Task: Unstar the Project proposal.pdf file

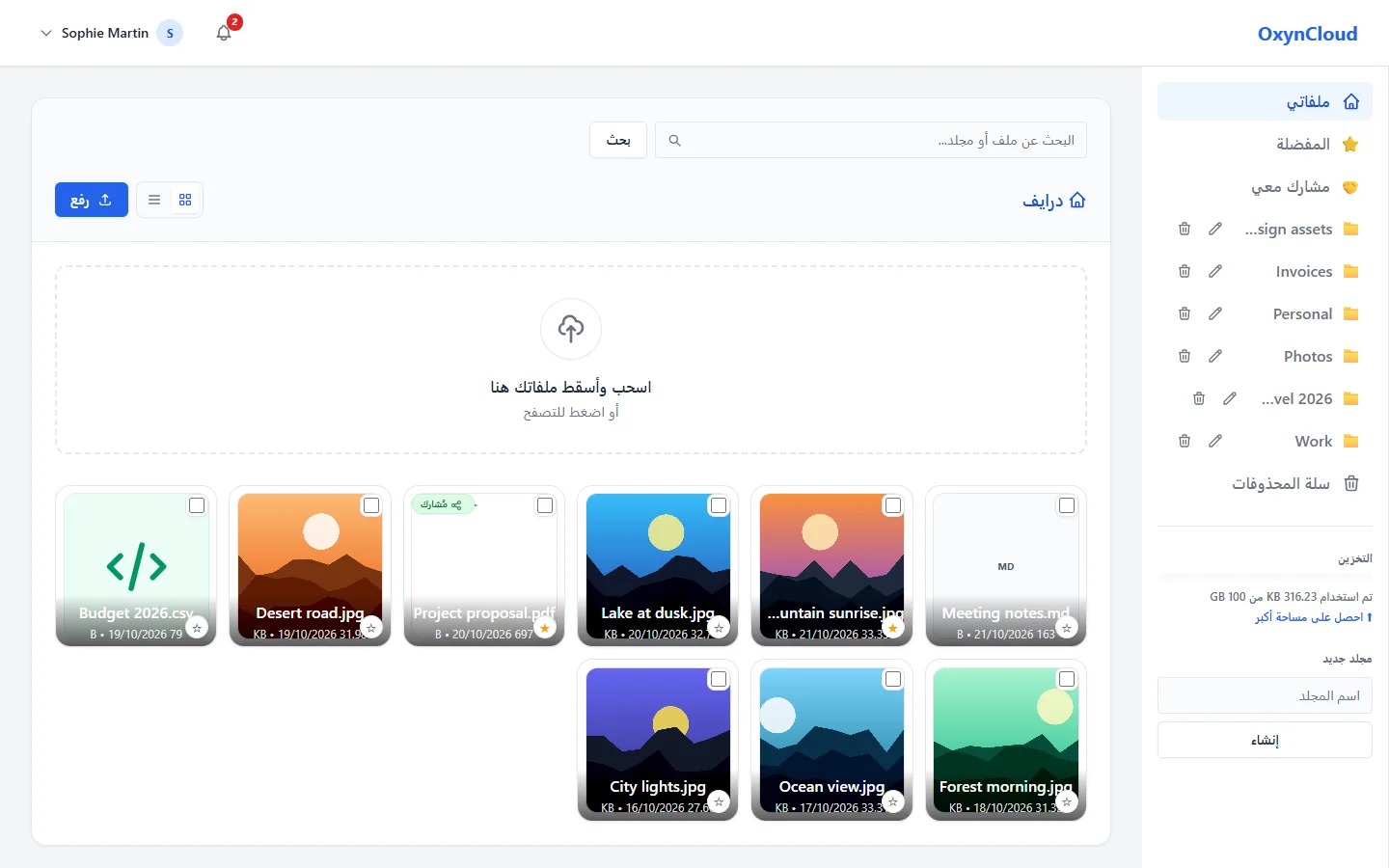Action: pyautogui.click(x=545, y=628)
